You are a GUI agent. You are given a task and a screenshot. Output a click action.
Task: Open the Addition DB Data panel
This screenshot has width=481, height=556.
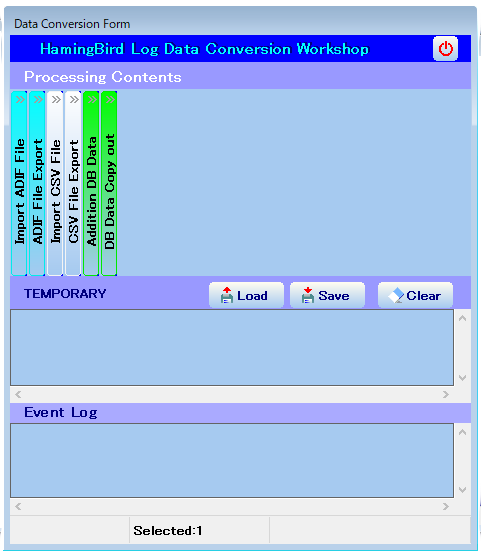91,183
